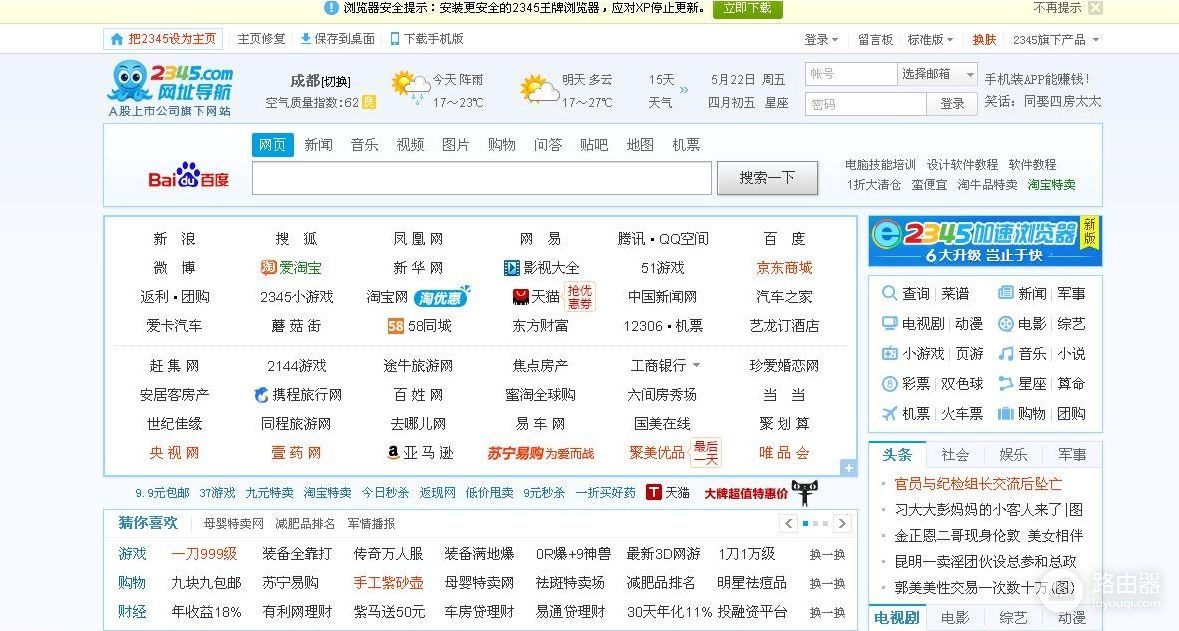Select the 视频 search tab
The width and height of the screenshot is (1179, 631).
click(x=411, y=144)
